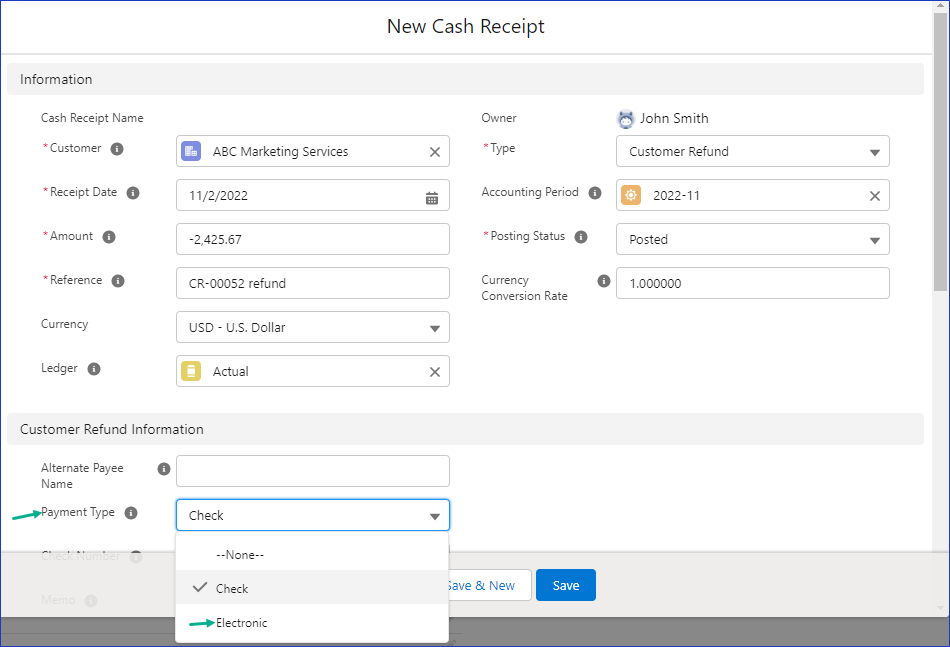
Task: Choose Electronic payment type option
Action: (312, 622)
